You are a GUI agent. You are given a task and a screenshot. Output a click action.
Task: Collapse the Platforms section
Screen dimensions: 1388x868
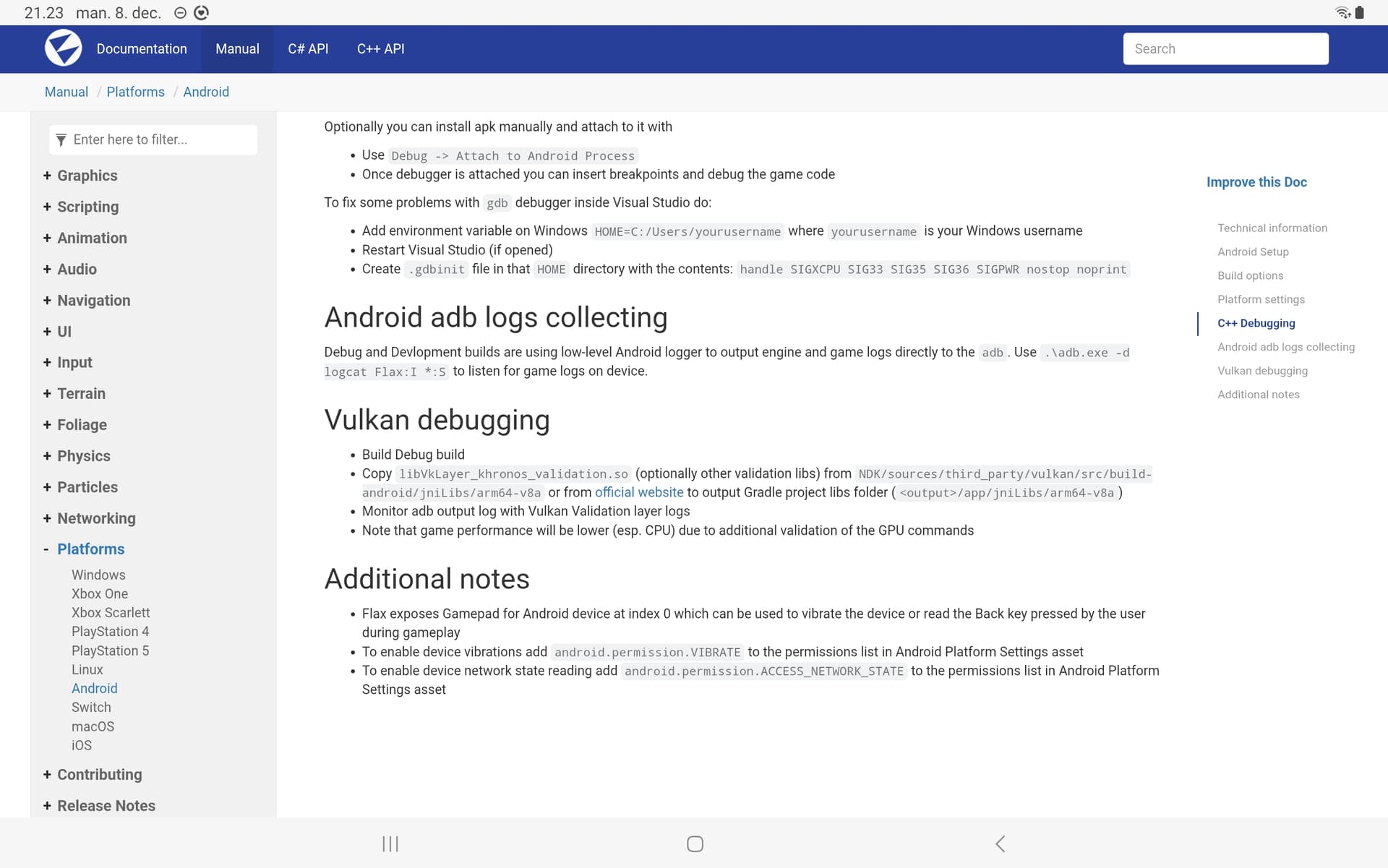point(46,549)
